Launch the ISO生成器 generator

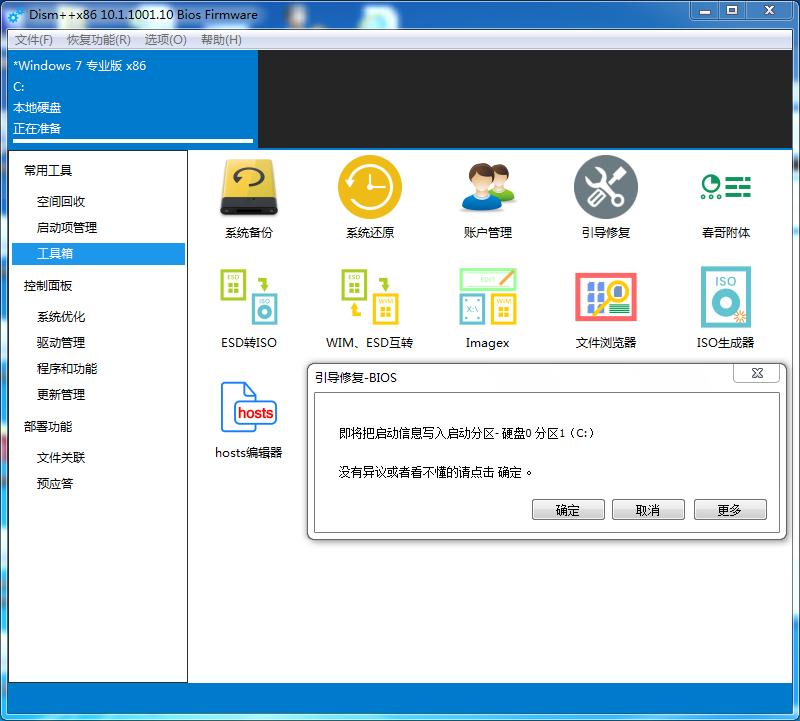pos(722,307)
